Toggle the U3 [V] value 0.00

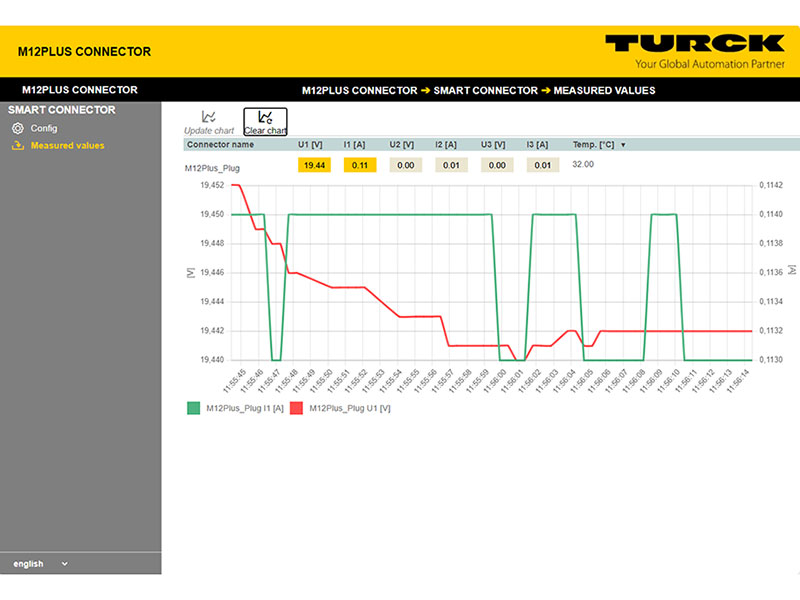[497, 165]
